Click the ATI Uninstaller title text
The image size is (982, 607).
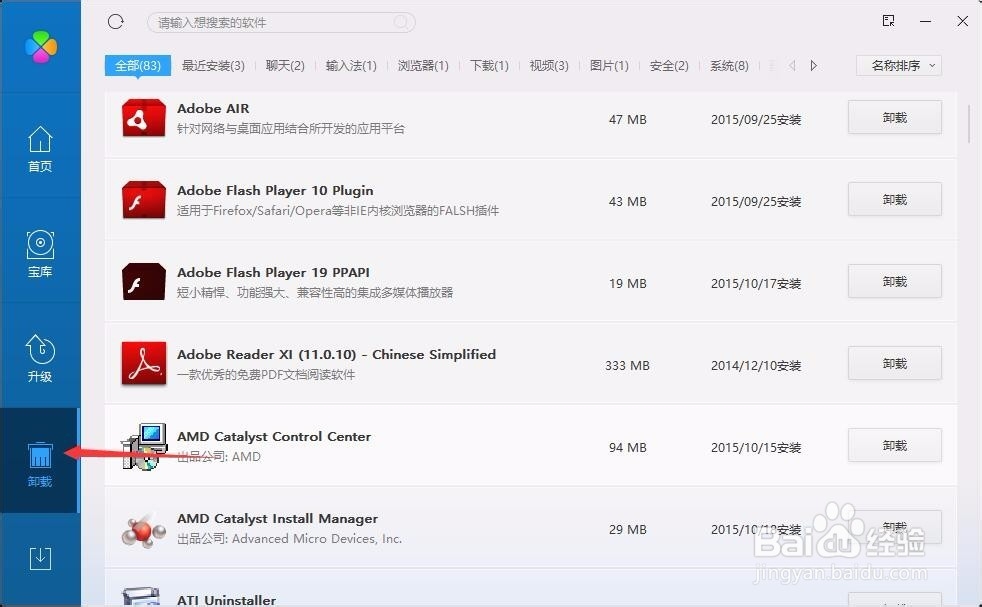(226, 600)
